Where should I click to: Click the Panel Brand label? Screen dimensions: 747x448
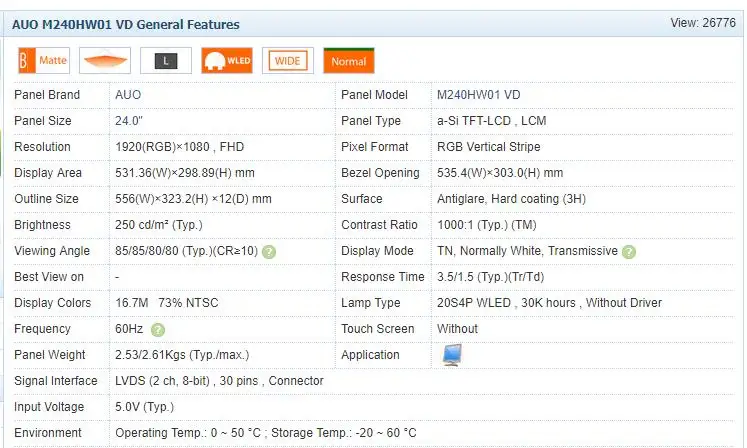[x=47, y=95]
